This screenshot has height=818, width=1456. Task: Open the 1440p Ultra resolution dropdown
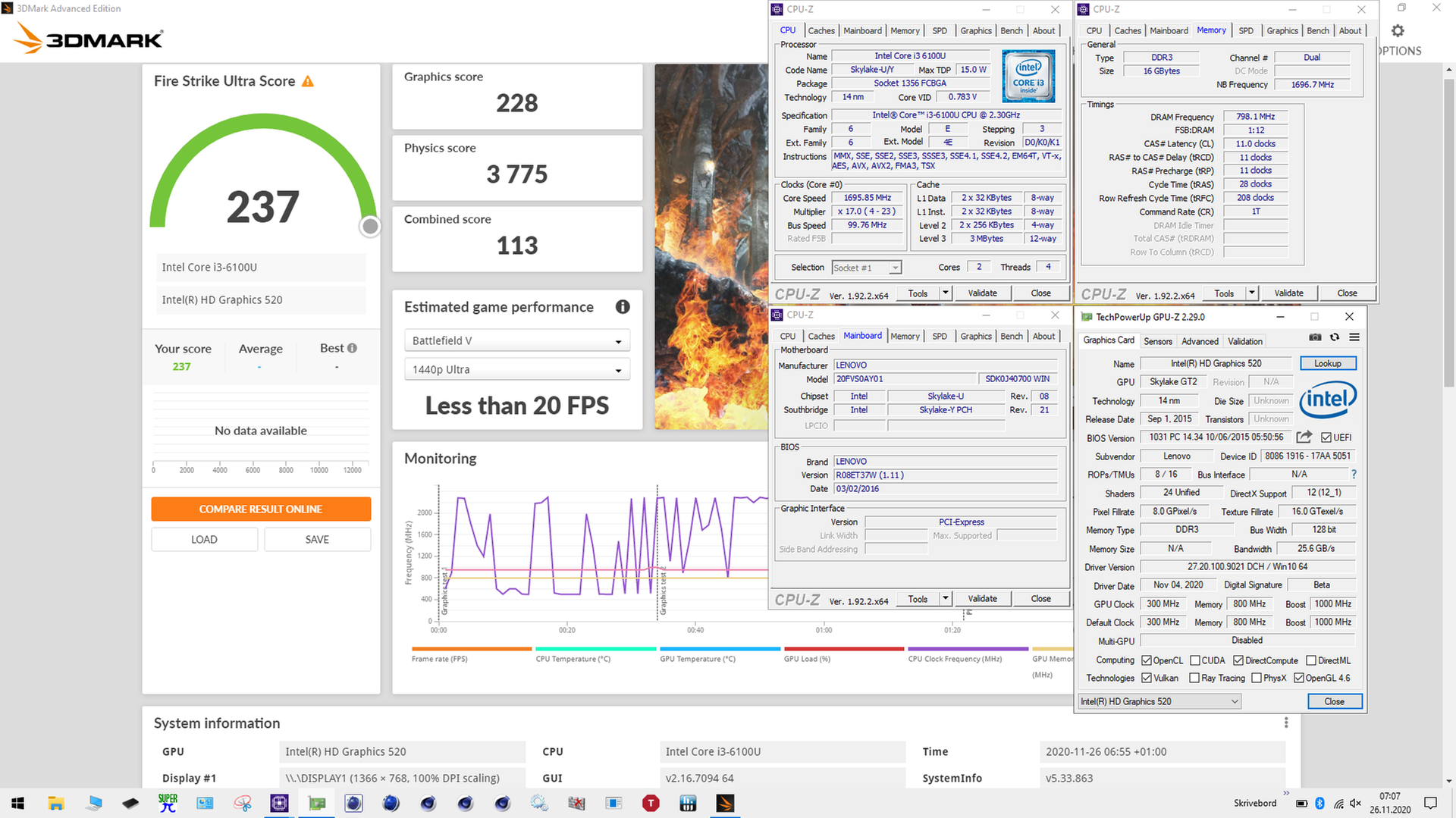(x=517, y=370)
